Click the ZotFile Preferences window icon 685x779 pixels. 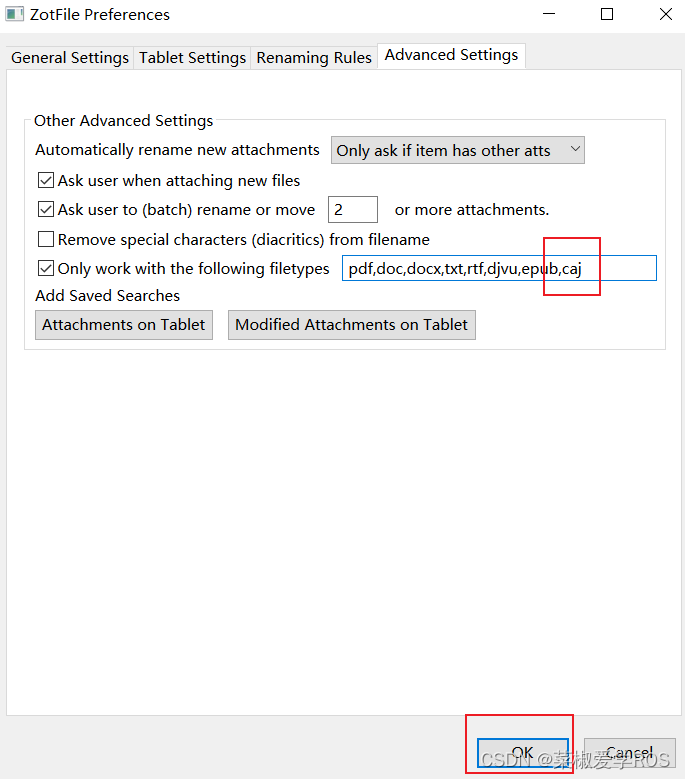point(14,14)
